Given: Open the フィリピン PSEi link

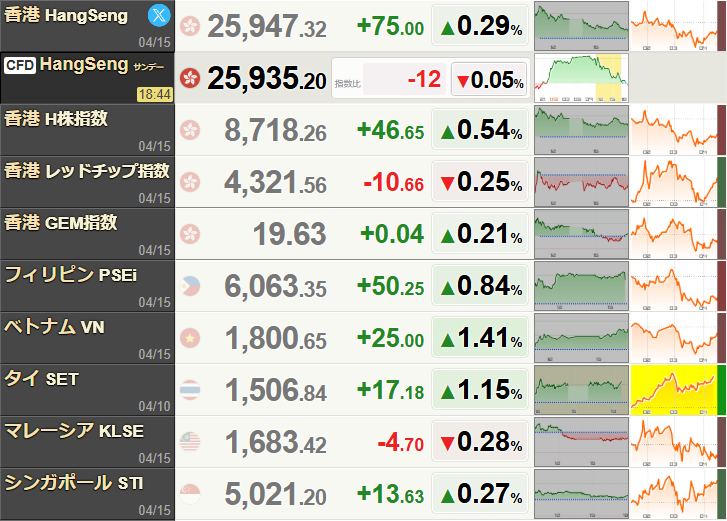Looking at the screenshot, I should (x=70, y=275).
